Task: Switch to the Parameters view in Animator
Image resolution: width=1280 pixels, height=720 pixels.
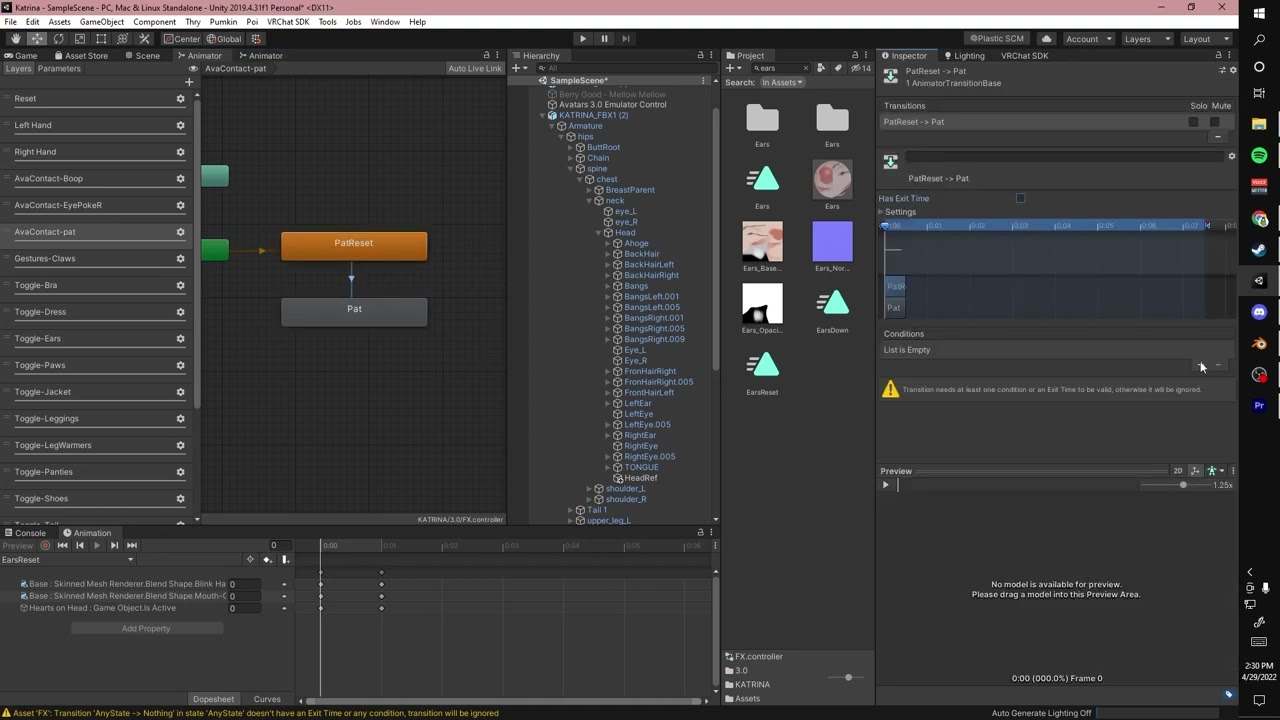Action: 60,69
